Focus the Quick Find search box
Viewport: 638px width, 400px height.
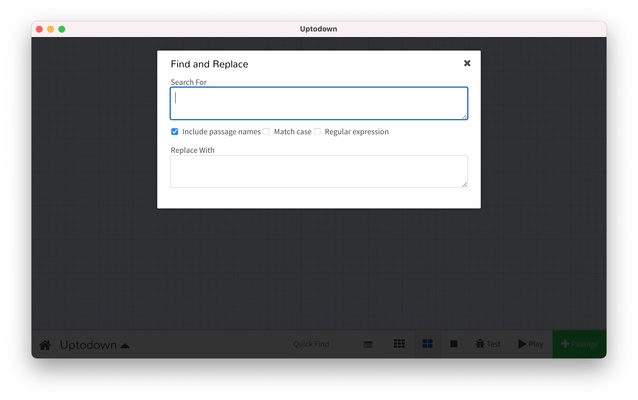312,344
